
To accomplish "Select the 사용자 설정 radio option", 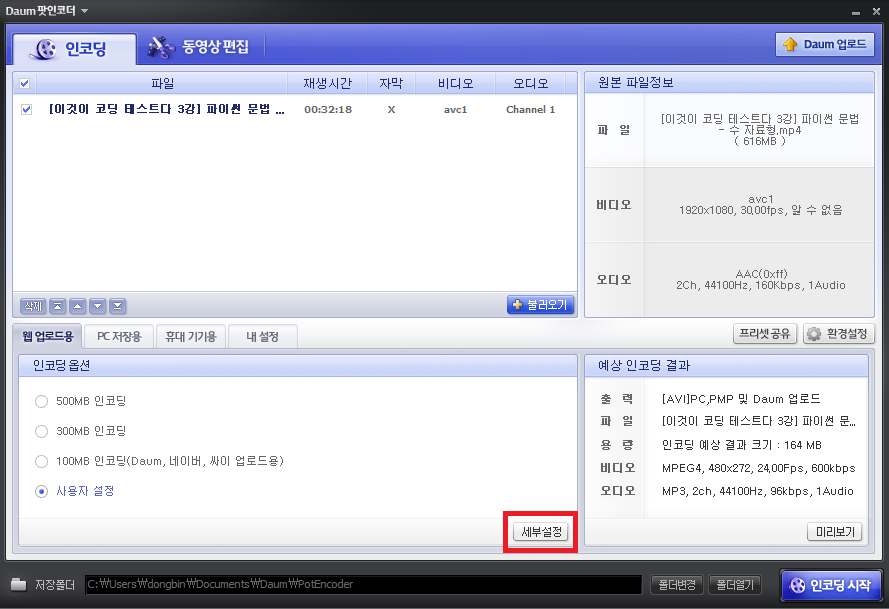I will (41, 491).
